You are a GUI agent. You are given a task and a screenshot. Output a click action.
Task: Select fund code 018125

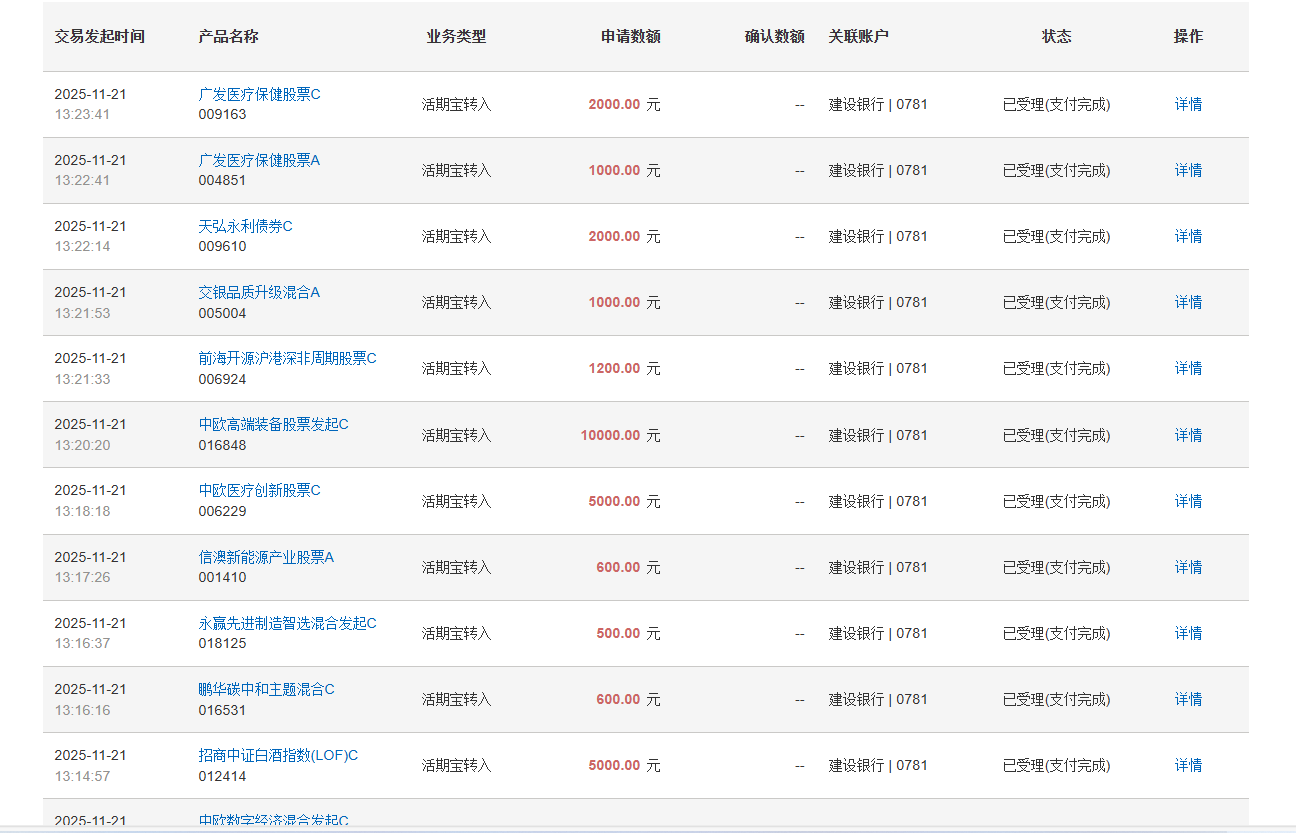click(222, 643)
